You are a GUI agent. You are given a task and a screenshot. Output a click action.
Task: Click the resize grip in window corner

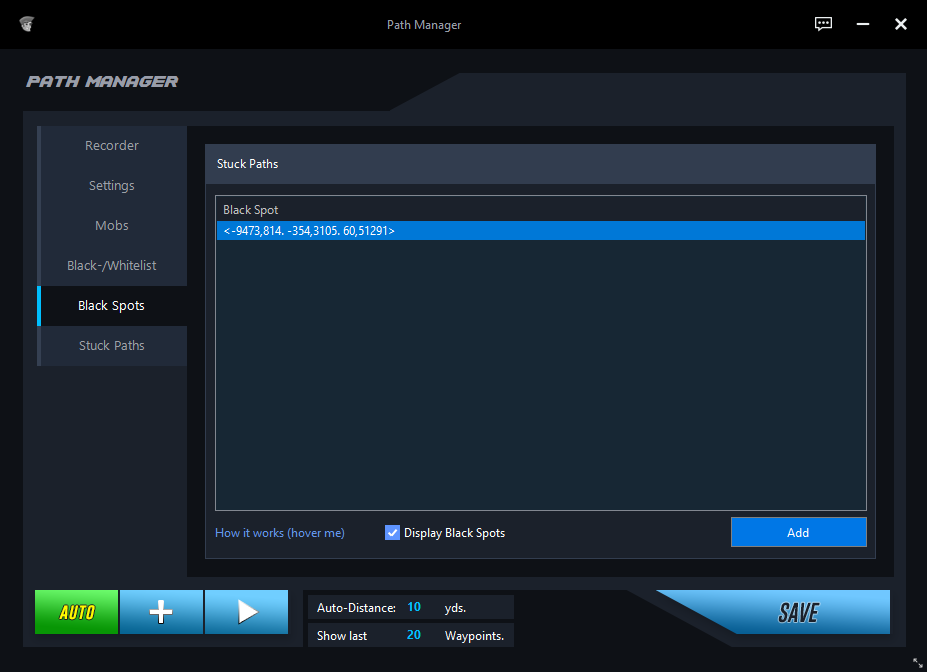point(917,662)
